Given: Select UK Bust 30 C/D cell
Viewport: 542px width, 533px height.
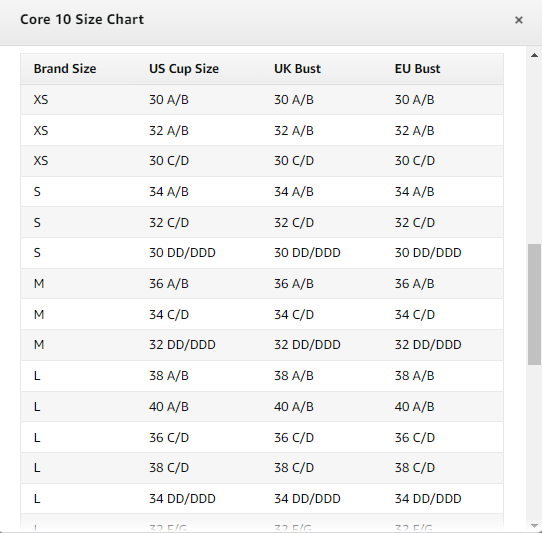Looking at the screenshot, I should pos(294,161).
